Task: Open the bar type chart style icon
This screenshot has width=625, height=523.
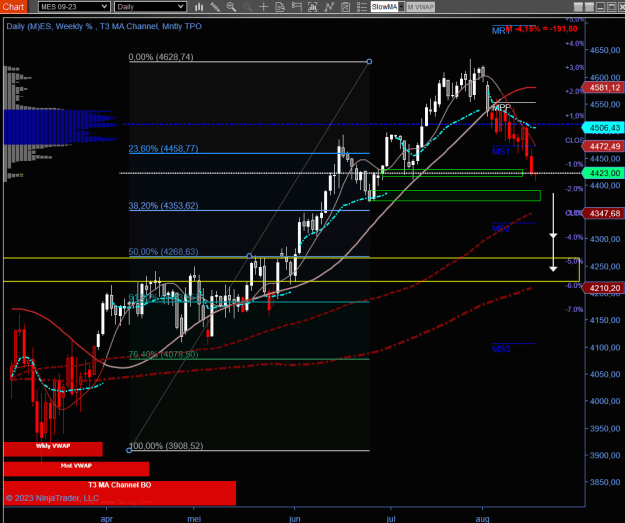Action: pyautogui.click(x=199, y=7)
